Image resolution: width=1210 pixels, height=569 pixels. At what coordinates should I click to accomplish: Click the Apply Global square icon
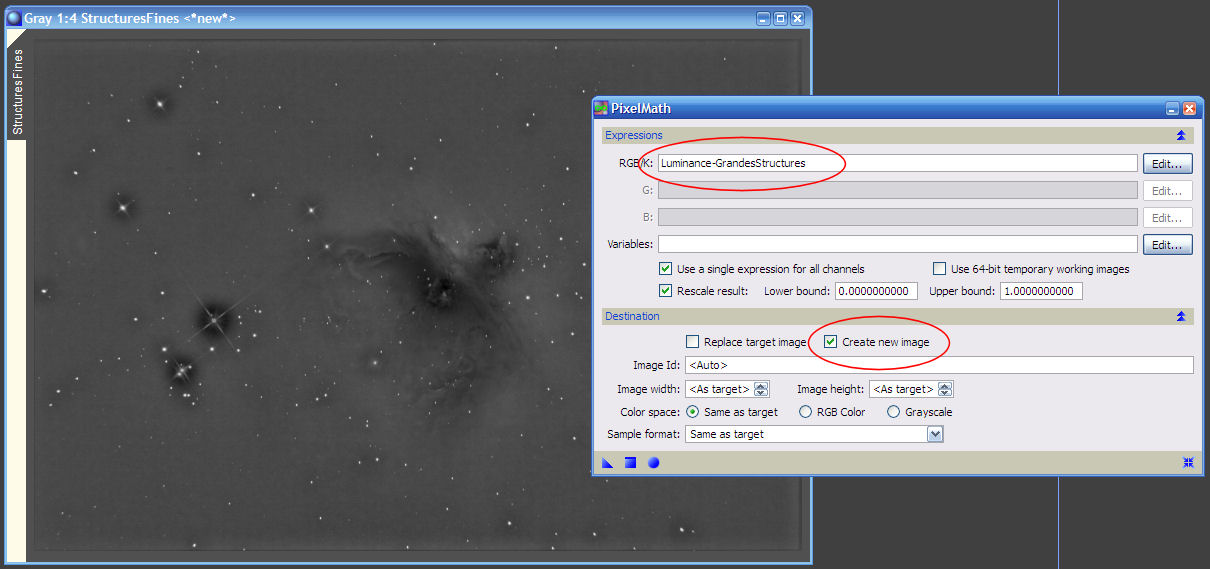630,462
